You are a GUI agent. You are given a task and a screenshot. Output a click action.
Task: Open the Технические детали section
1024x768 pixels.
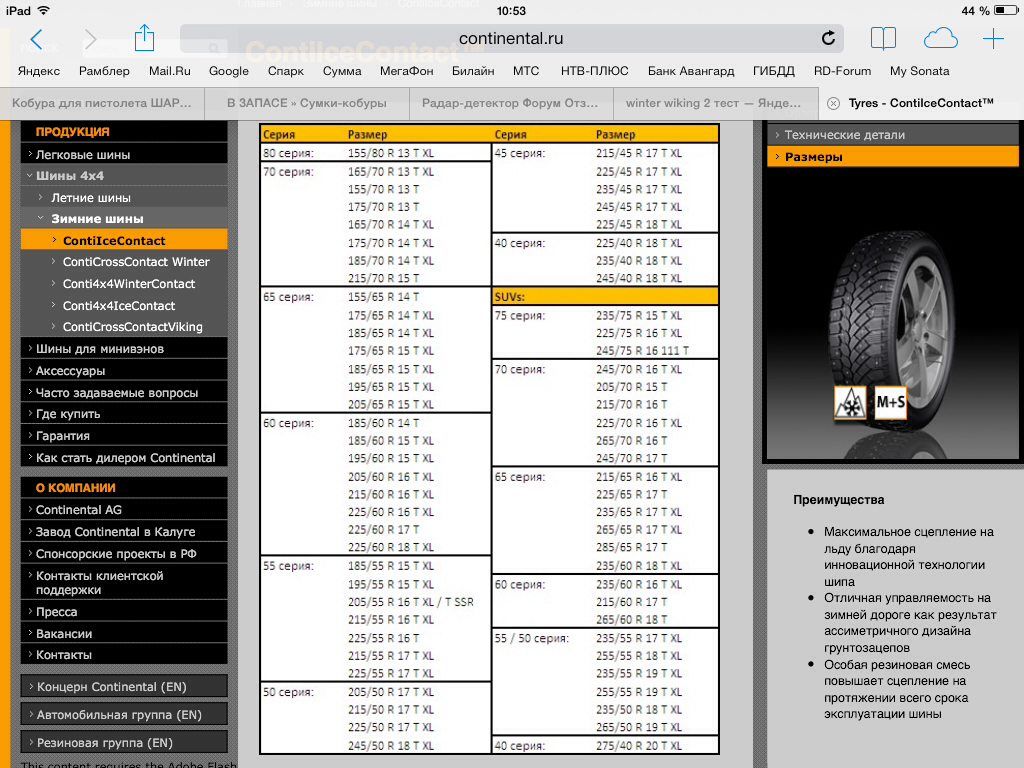click(844, 135)
